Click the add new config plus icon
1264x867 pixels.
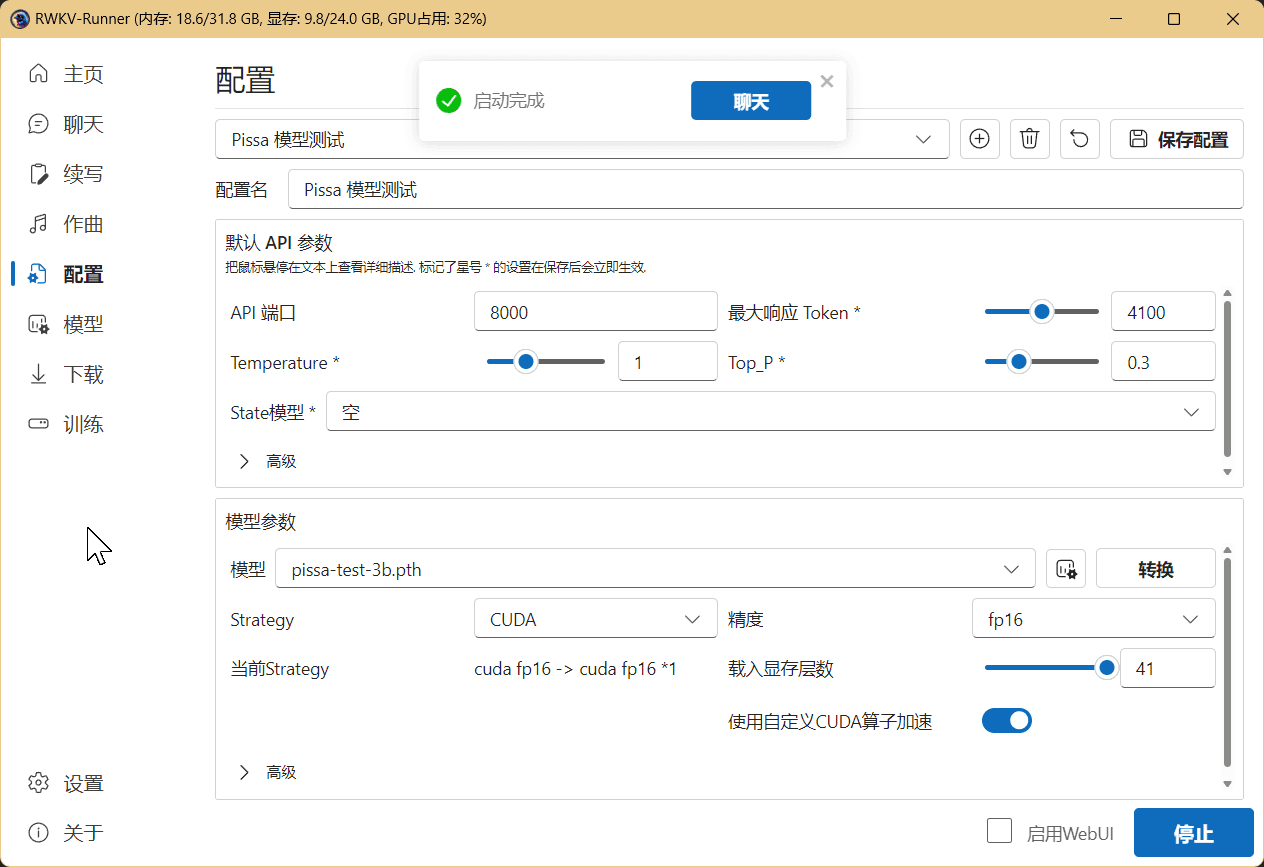point(980,139)
